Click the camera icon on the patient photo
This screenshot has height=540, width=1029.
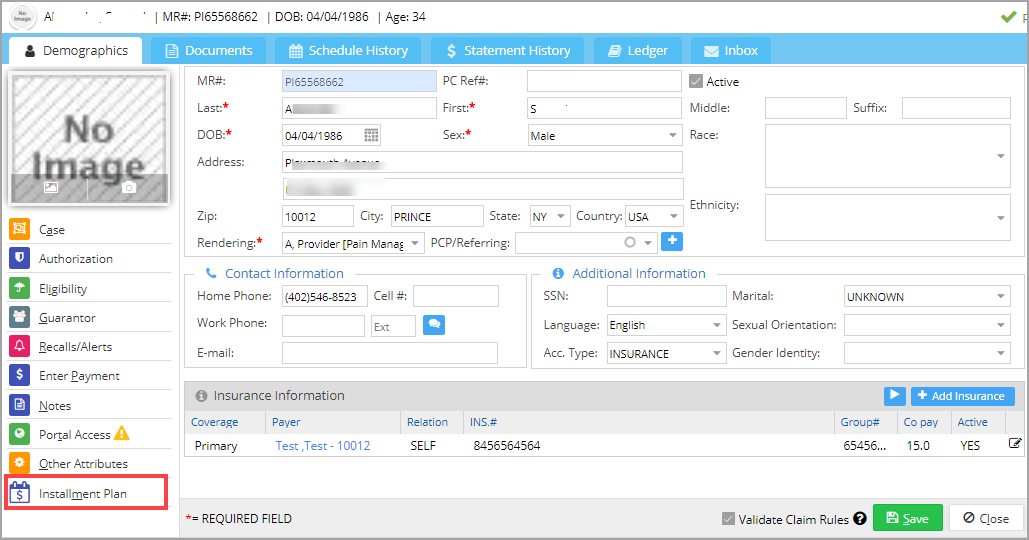point(129,188)
